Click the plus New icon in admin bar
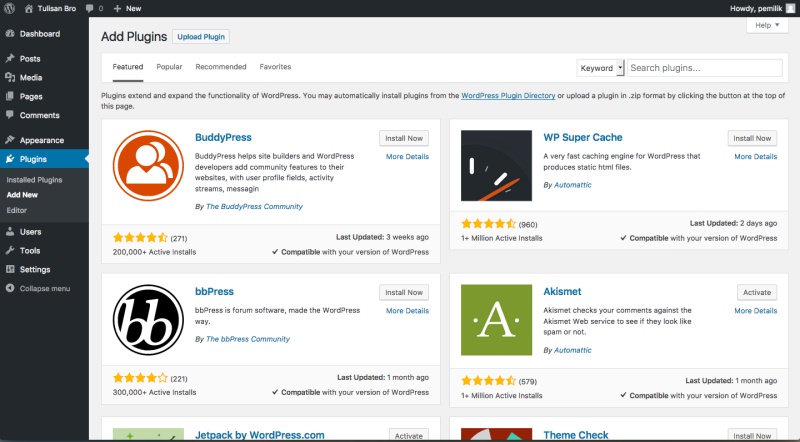Screen dimensions: 800x442 [x=117, y=9]
